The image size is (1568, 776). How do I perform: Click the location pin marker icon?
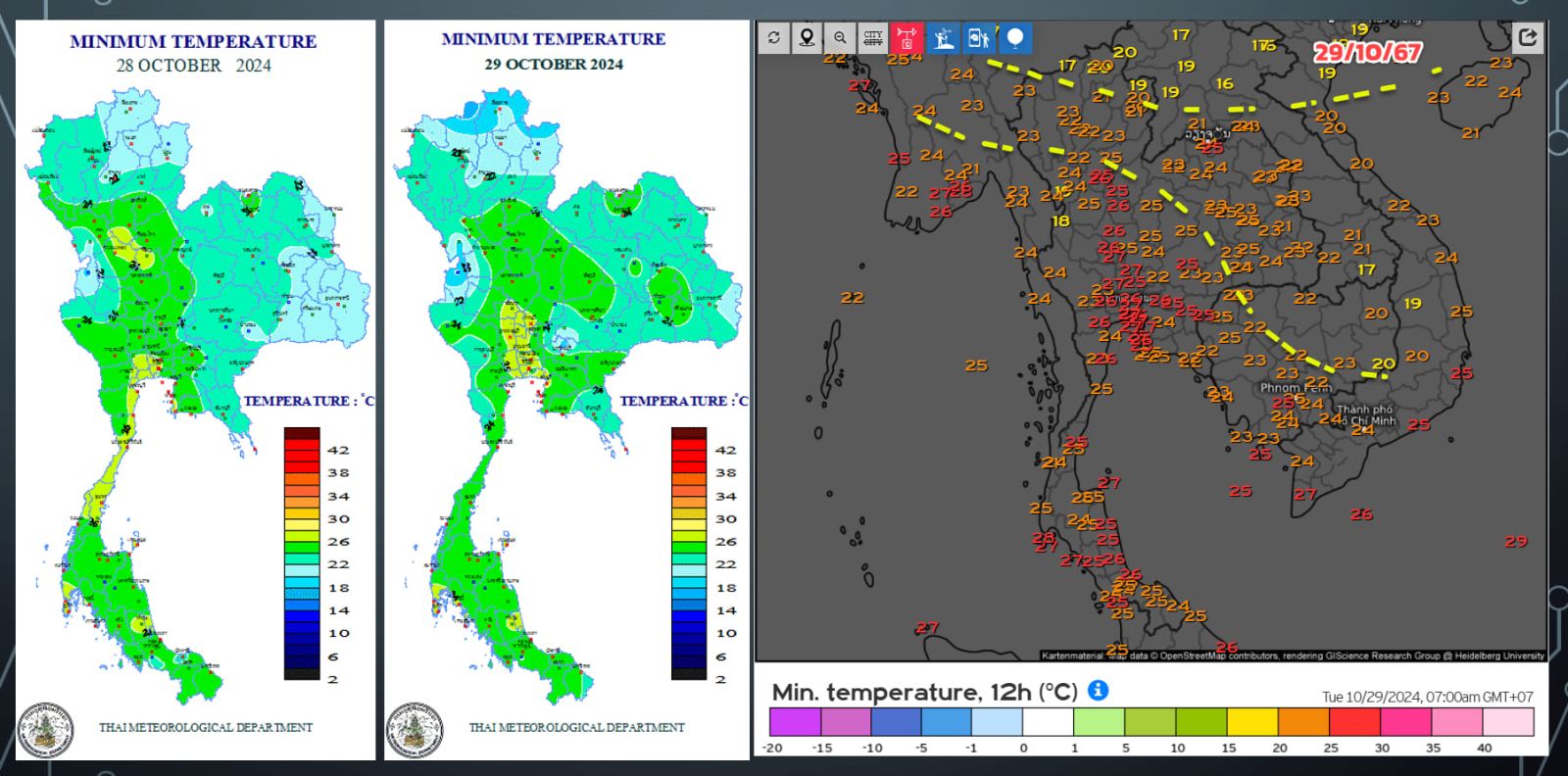tap(807, 38)
